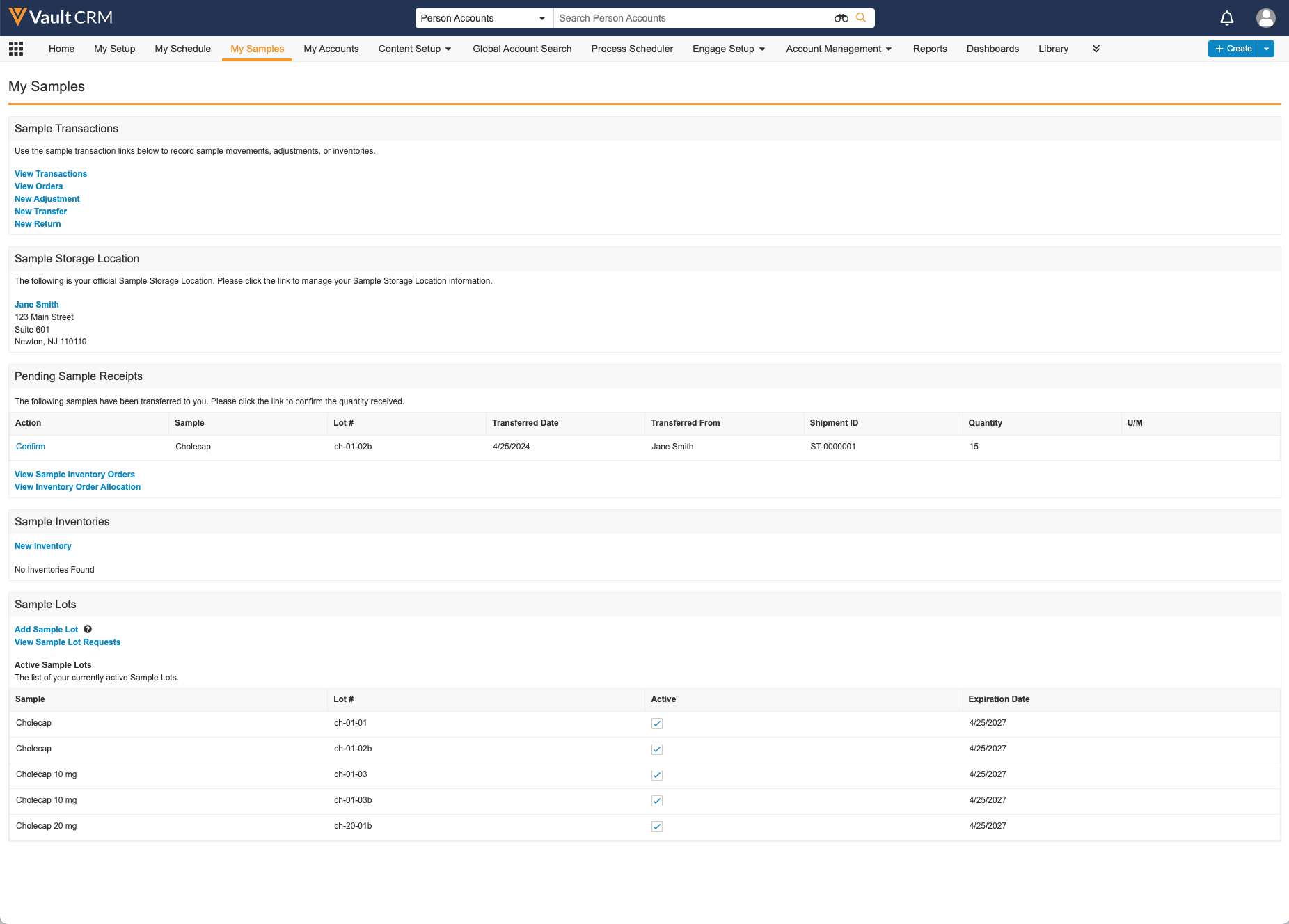
Task: Toggle Active checkbox for Cholecap 20 mg
Action: 657,827
